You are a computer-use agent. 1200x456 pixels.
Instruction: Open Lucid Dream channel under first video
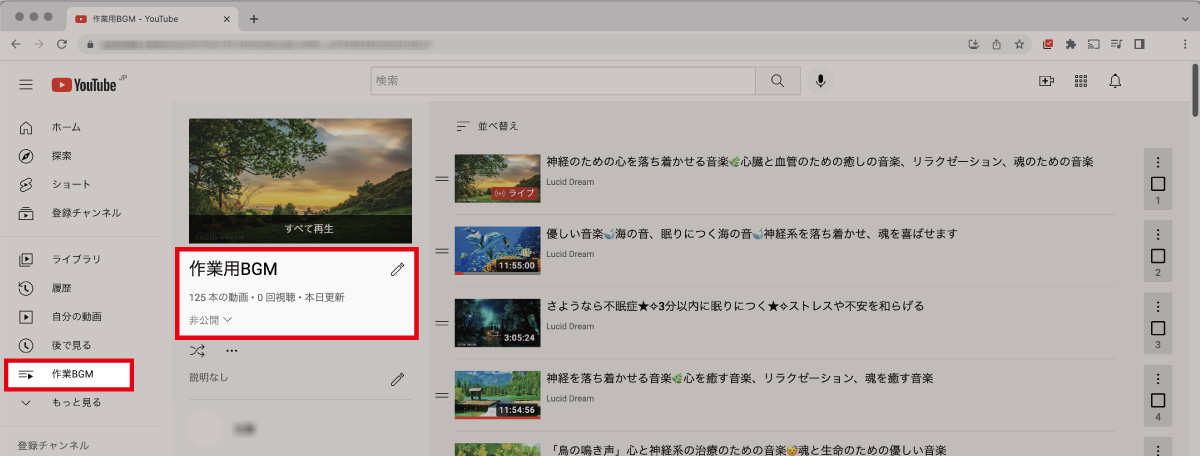pos(570,182)
